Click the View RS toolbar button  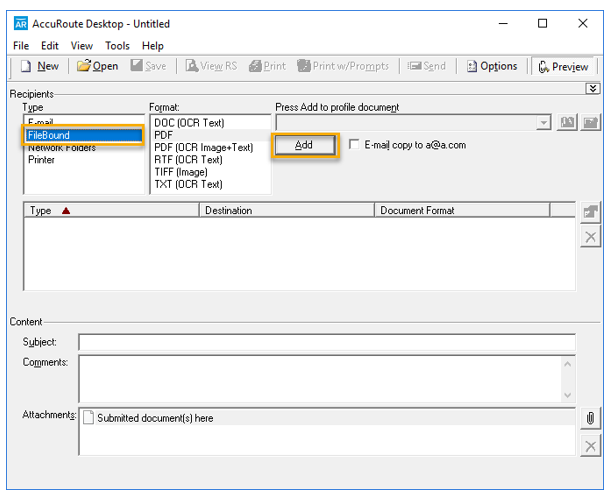pos(211,66)
